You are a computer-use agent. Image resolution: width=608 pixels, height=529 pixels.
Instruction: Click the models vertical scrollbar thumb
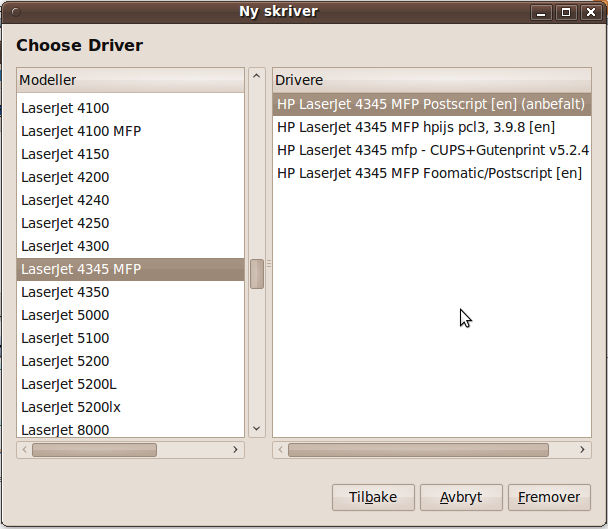[257, 274]
